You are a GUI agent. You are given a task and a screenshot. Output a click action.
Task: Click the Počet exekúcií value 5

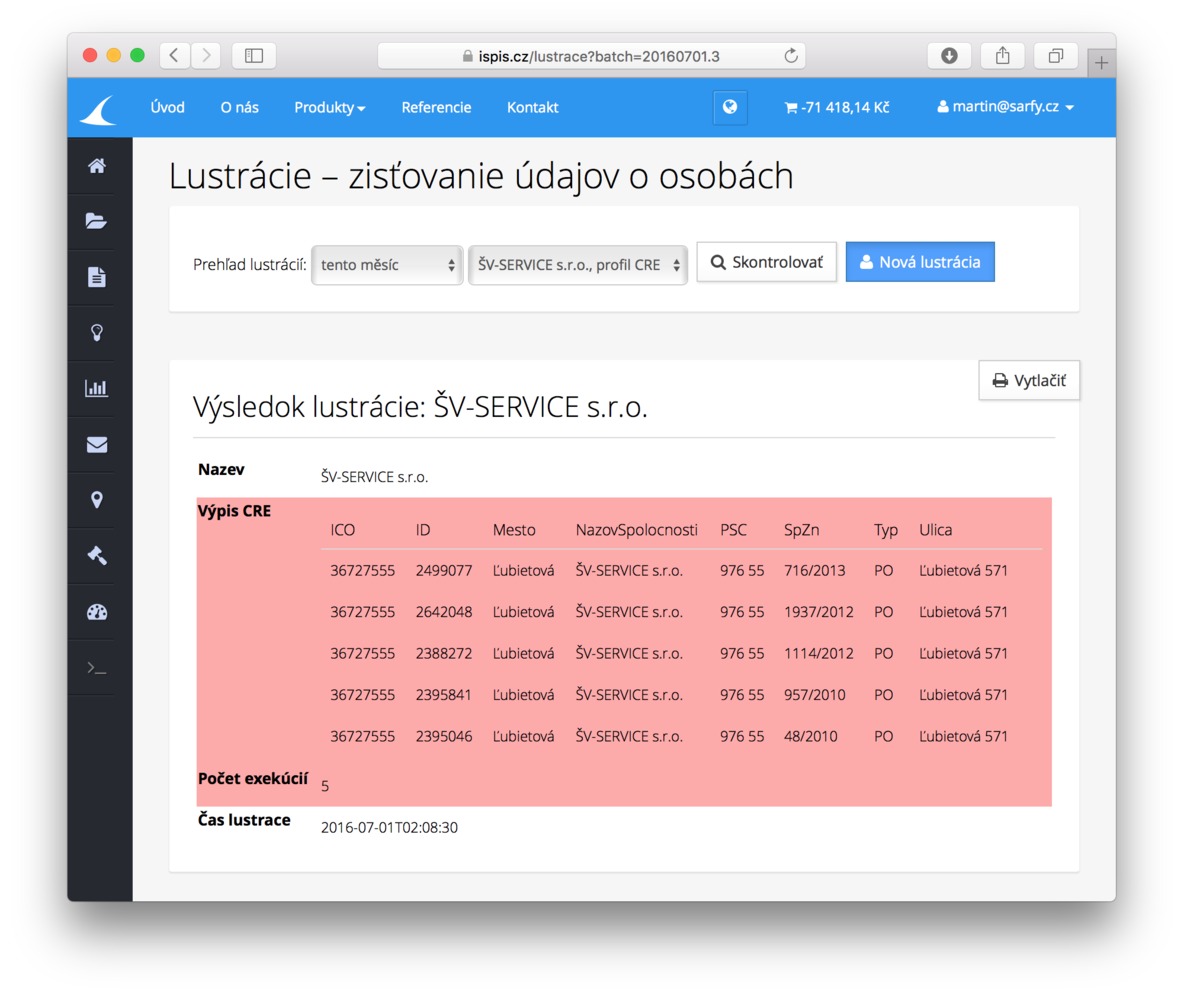[325, 786]
